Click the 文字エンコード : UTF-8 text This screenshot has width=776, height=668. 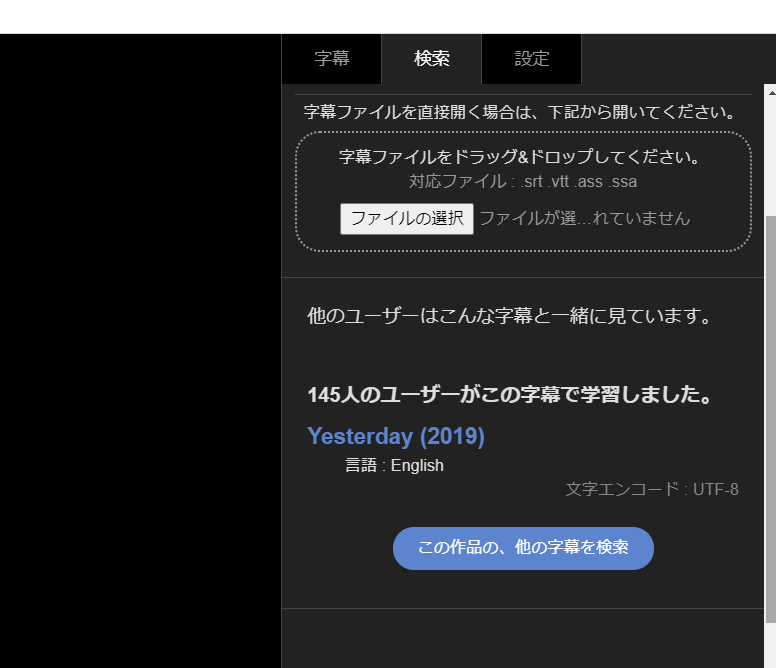click(x=652, y=489)
